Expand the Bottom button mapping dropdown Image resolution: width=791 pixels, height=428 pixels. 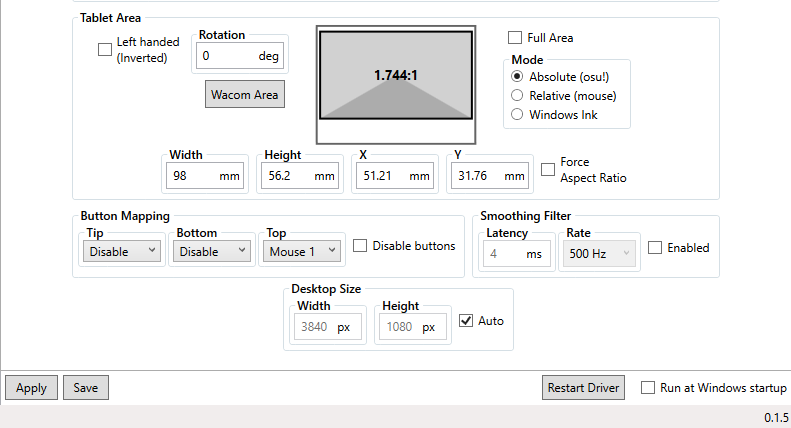point(211,252)
